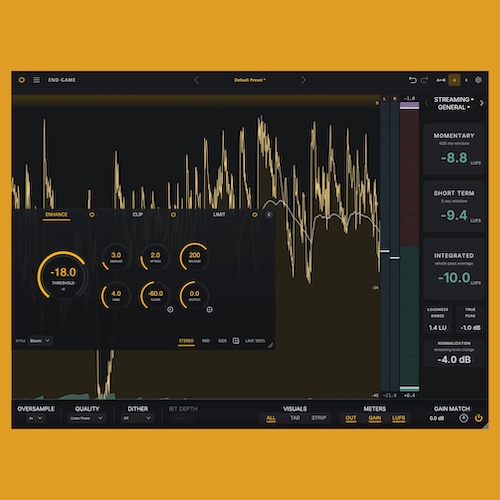Click the 0.0 Output knob

(194, 295)
